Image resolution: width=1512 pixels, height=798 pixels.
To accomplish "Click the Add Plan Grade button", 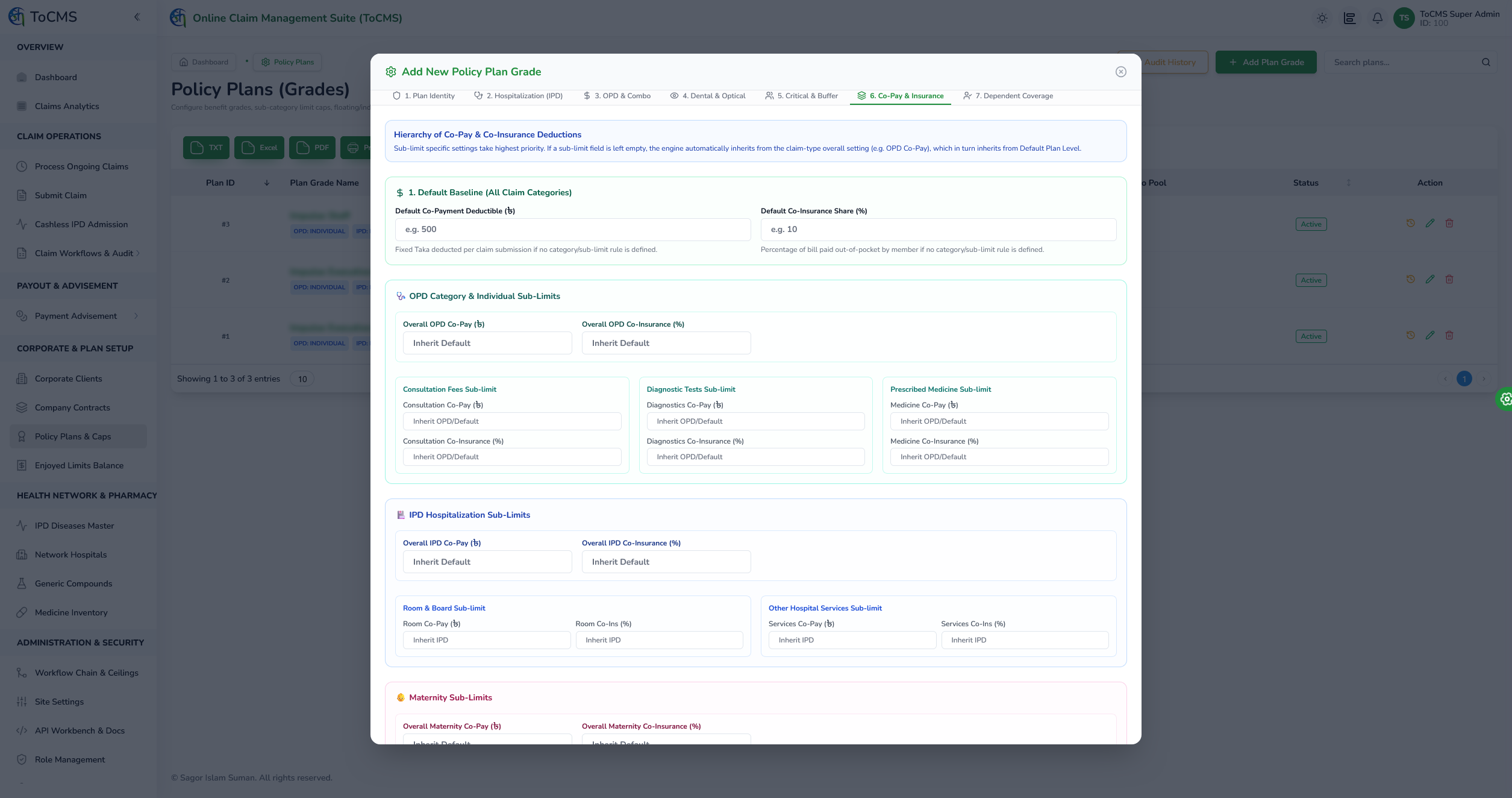I will 1266,62.
